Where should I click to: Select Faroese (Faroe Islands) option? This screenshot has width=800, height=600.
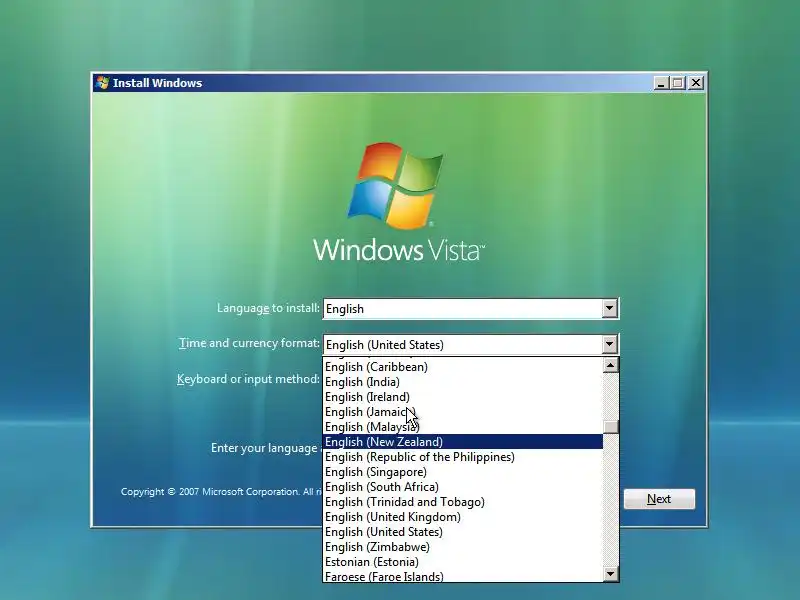[x=463, y=576]
